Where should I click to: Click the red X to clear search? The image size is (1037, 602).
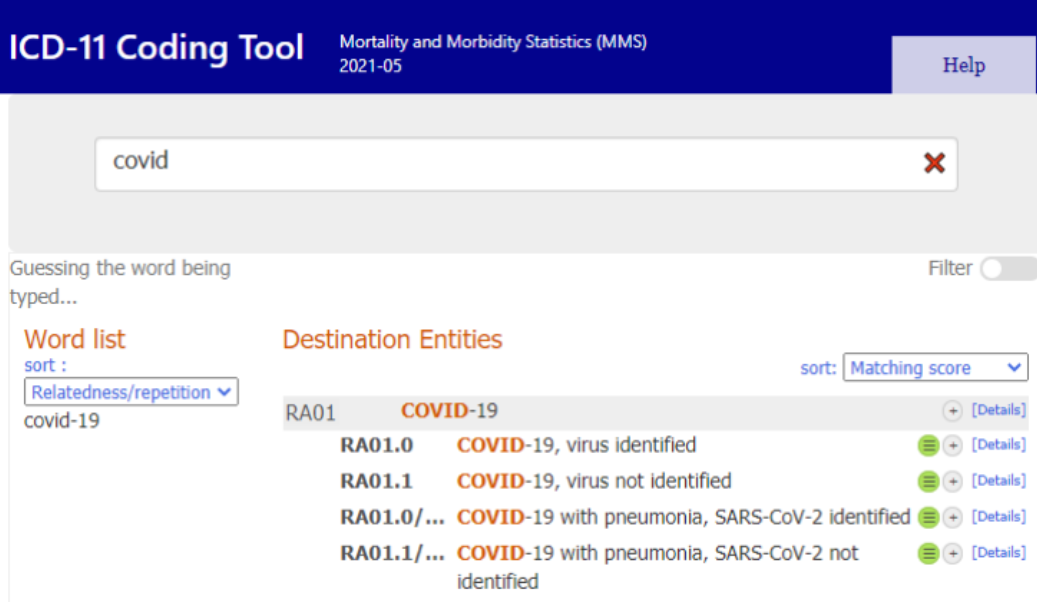click(x=934, y=163)
